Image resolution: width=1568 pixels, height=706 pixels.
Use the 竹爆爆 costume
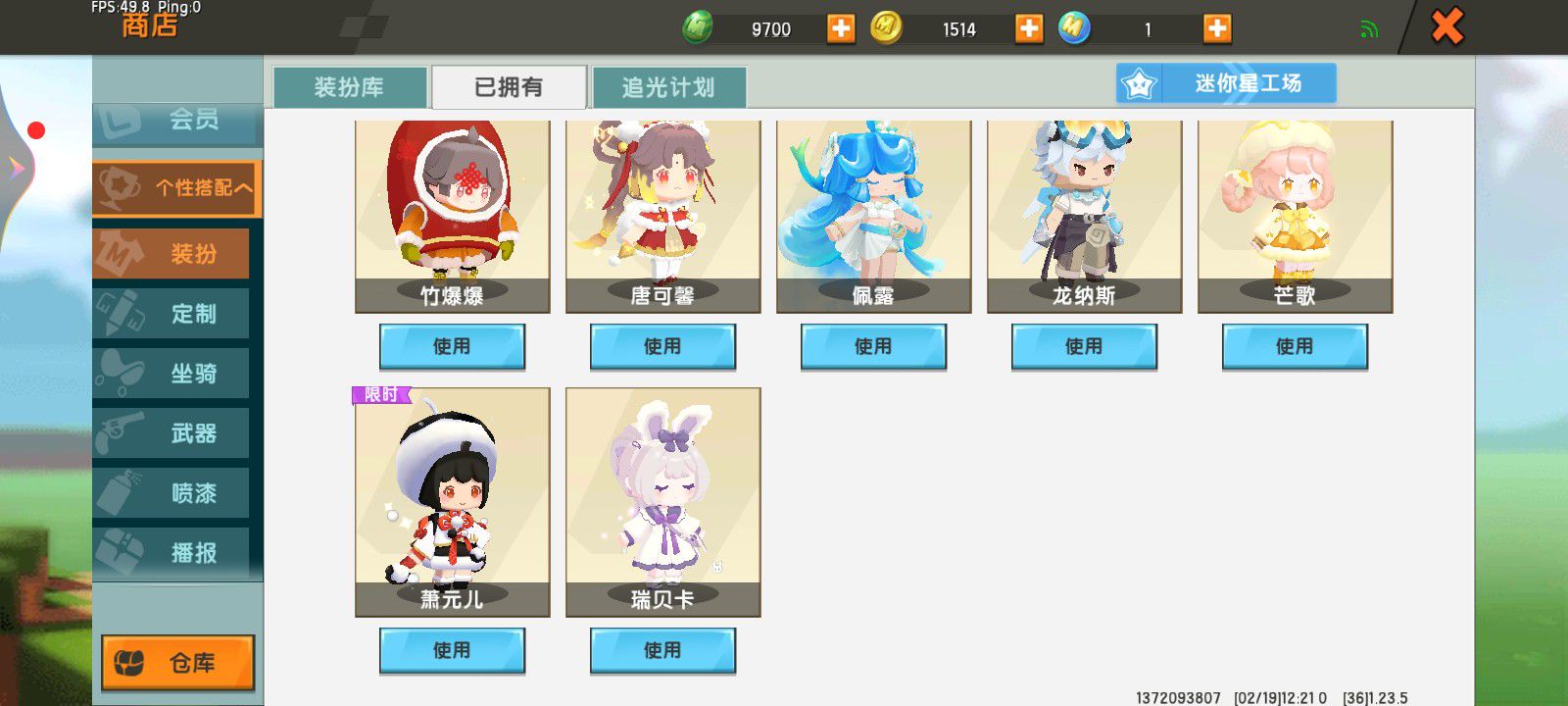coord(452,346)
